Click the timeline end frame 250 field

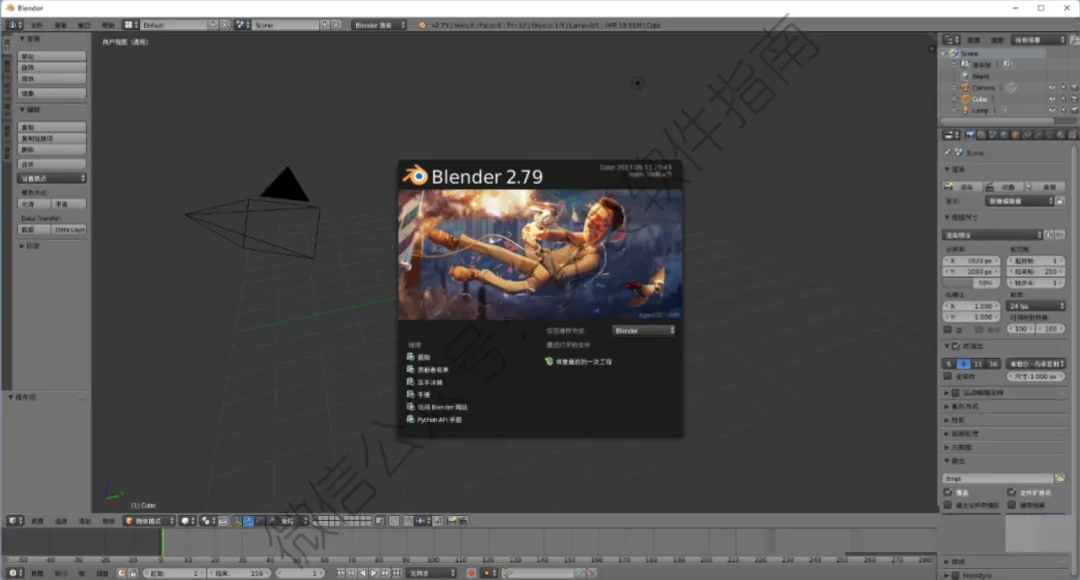point(239,572)
